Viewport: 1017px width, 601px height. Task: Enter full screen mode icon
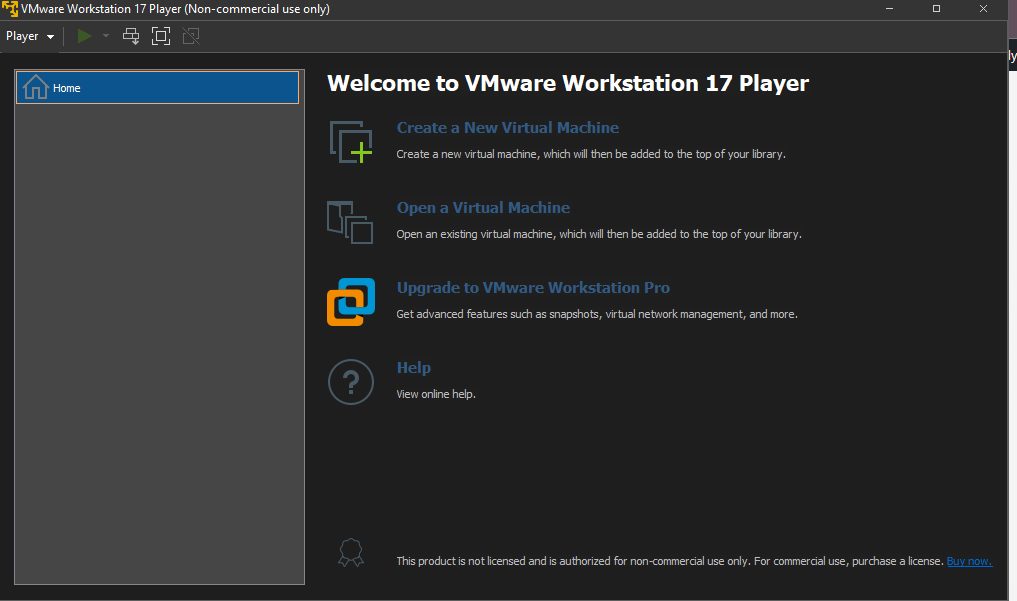(161, 36)
